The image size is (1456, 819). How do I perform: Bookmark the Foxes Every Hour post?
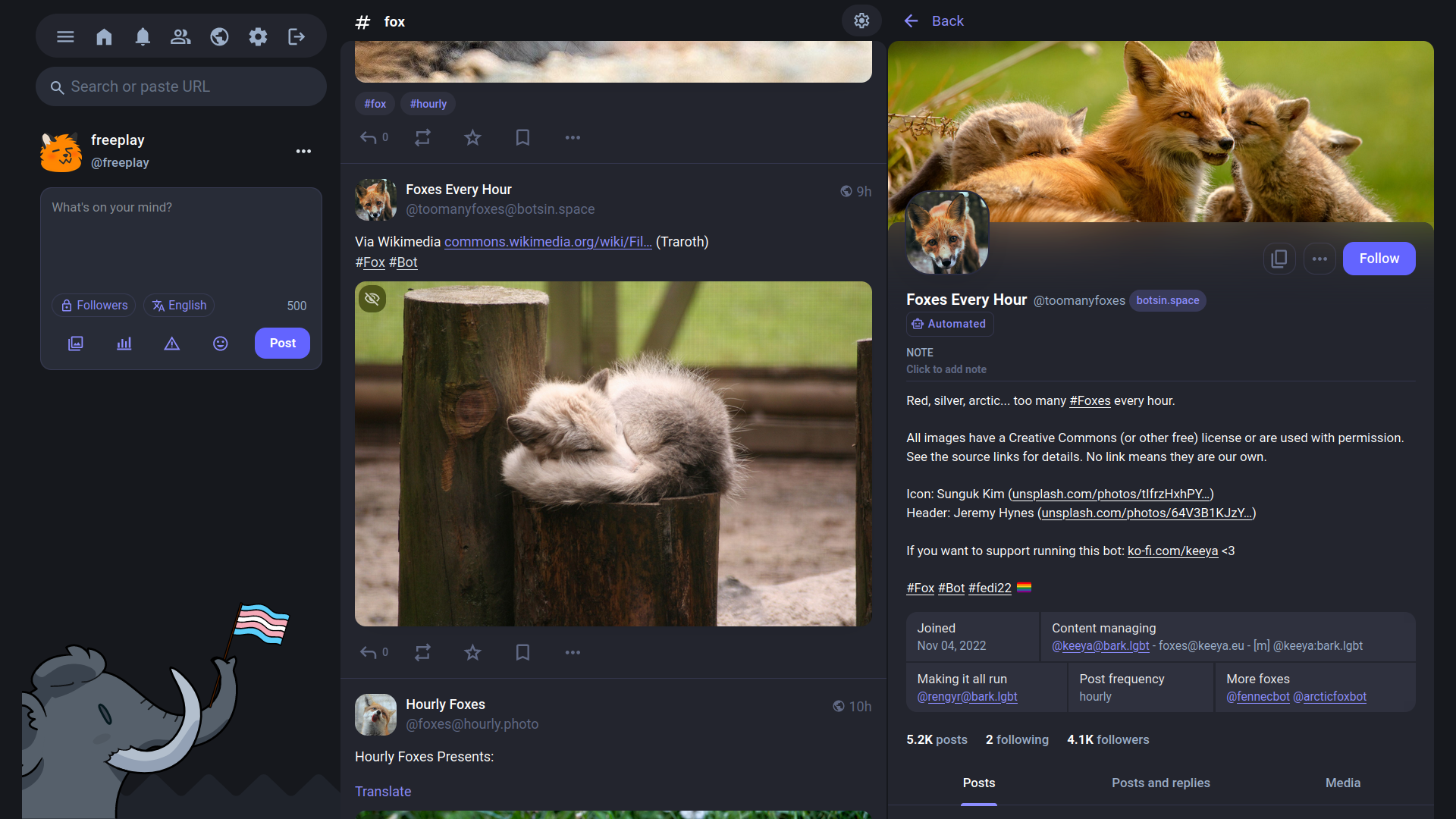pos(522,652)
